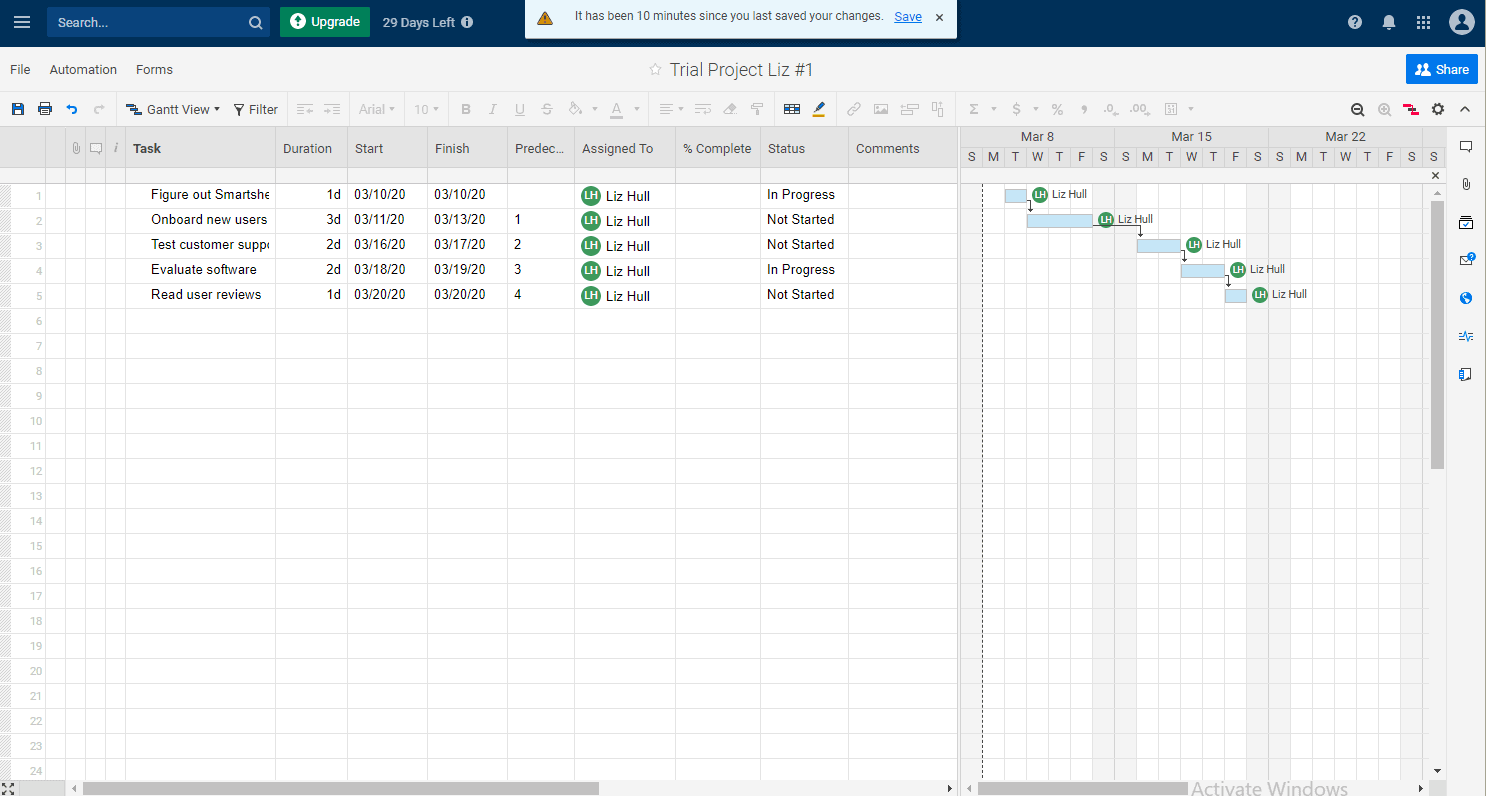
Task: Open the Gantt View dropdown
Action: 172,109
